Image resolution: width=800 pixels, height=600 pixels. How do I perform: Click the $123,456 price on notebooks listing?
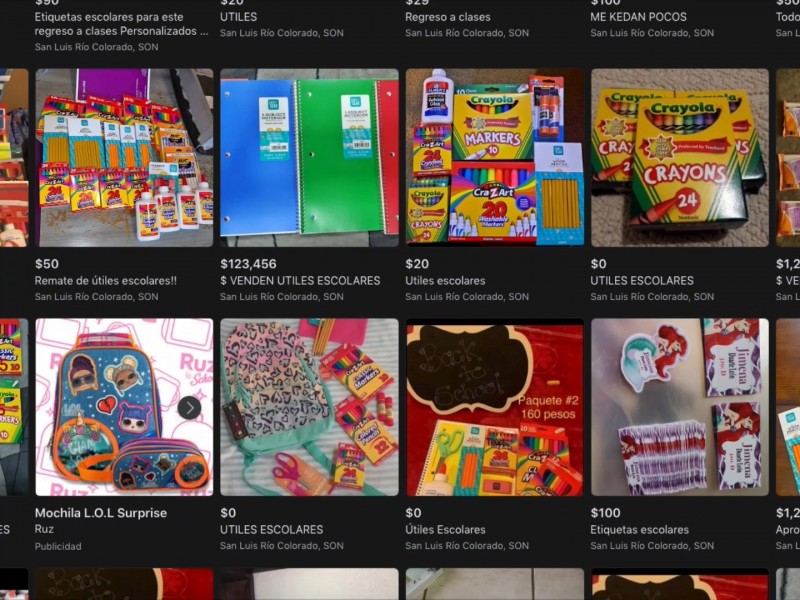[x=248, y=264]
